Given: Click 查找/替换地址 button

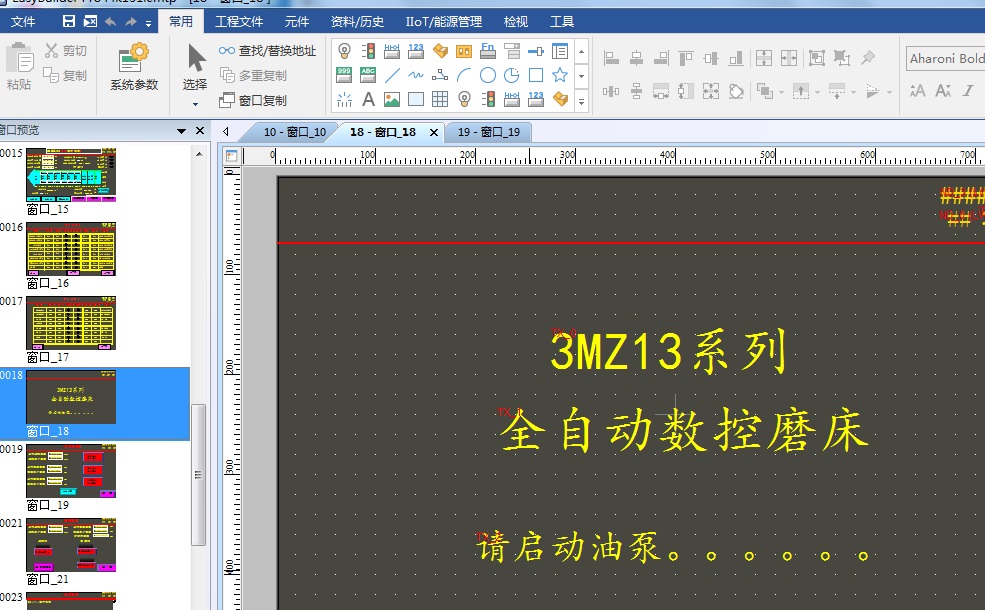Looking at the screenshot, I should coord(268,51).
